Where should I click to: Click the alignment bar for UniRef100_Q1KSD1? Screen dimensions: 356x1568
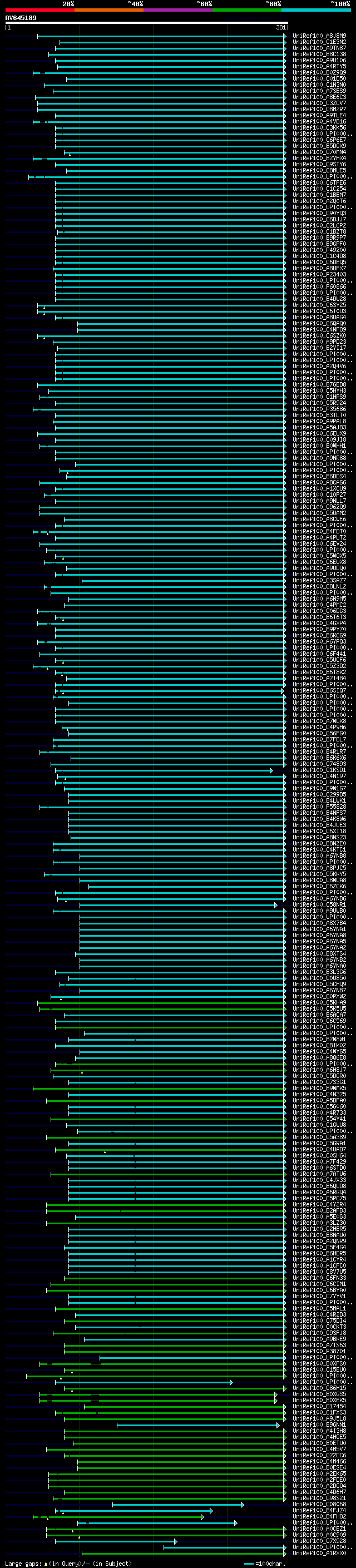(x=163, y=770)
